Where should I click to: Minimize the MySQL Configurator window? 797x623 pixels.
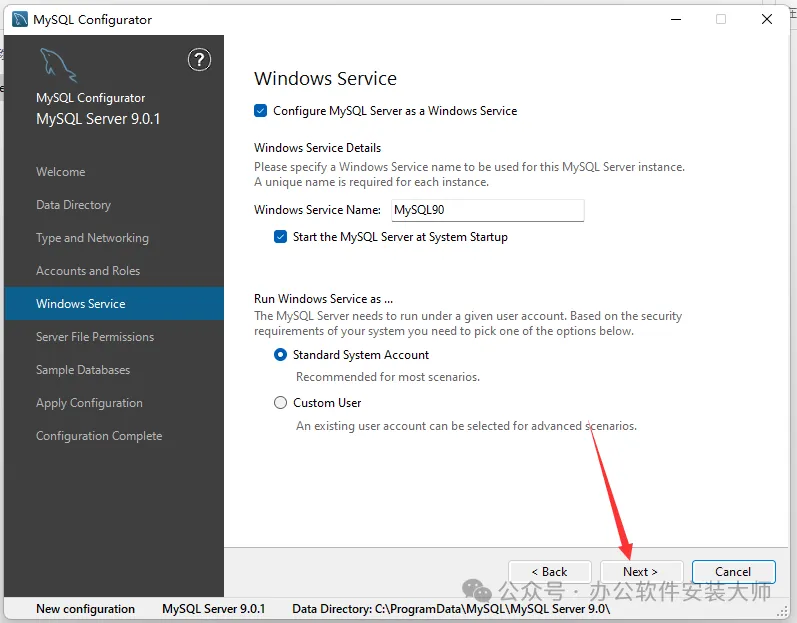(x=676, y=19)
